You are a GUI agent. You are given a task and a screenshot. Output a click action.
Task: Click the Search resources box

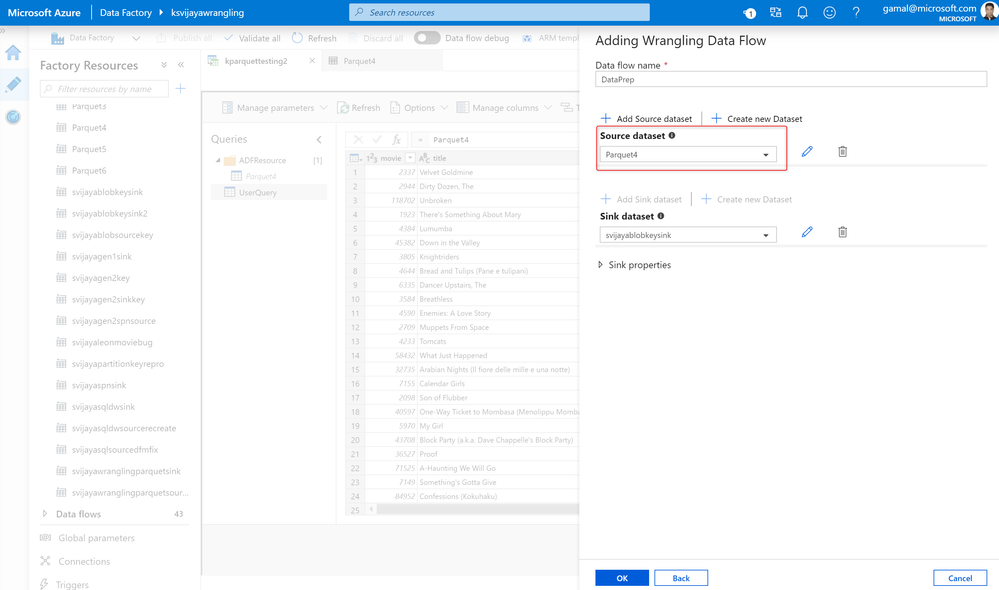point(499,12)
